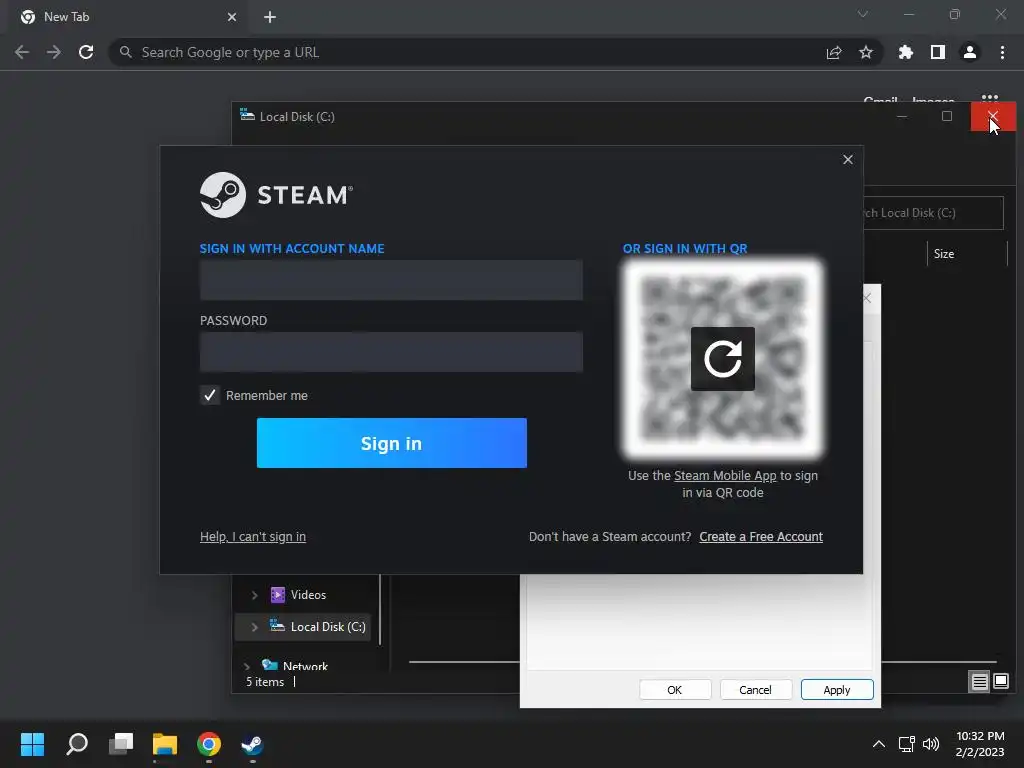Select Network in the Explorer sidebar
The width and height of the screenshot is (1024, 768).
point(305,666)
